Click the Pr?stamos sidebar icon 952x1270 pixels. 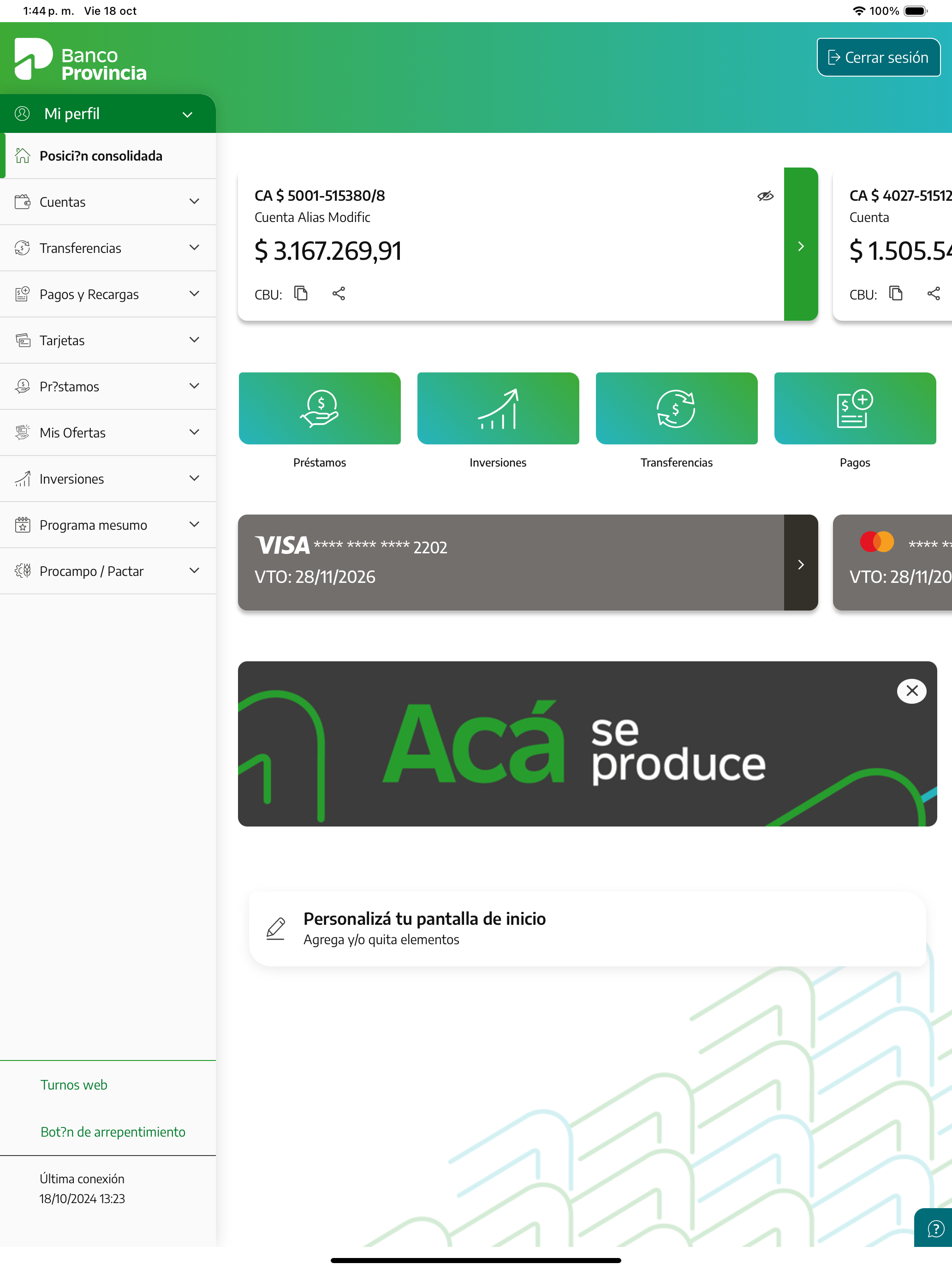pos(23,386)
